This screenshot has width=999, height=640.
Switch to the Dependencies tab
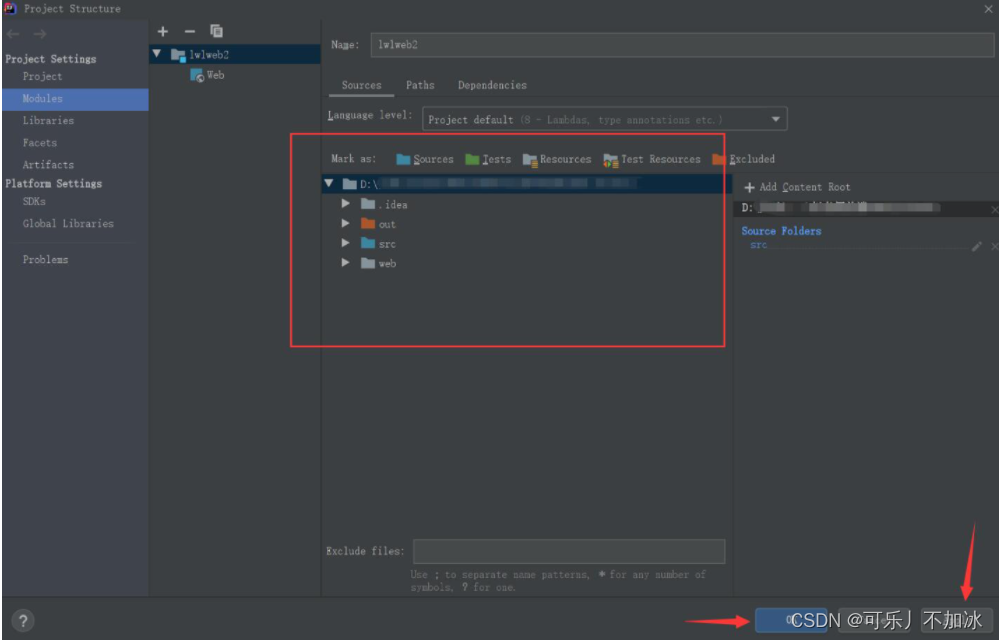pos(492,85)
